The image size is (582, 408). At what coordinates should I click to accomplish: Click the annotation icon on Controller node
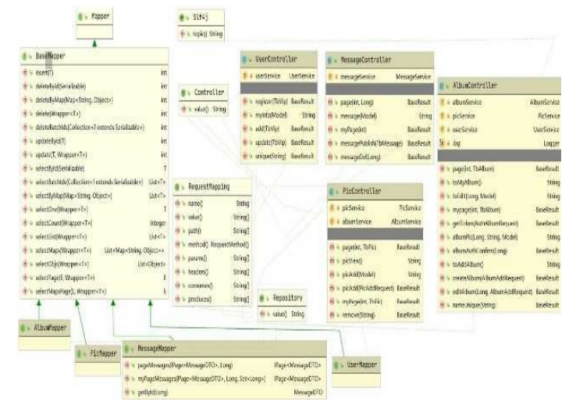[x=183, y=93]
